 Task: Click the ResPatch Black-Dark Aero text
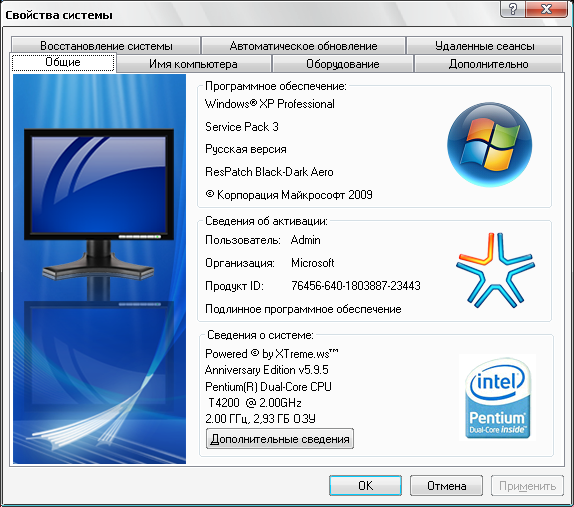coord(269,172)
